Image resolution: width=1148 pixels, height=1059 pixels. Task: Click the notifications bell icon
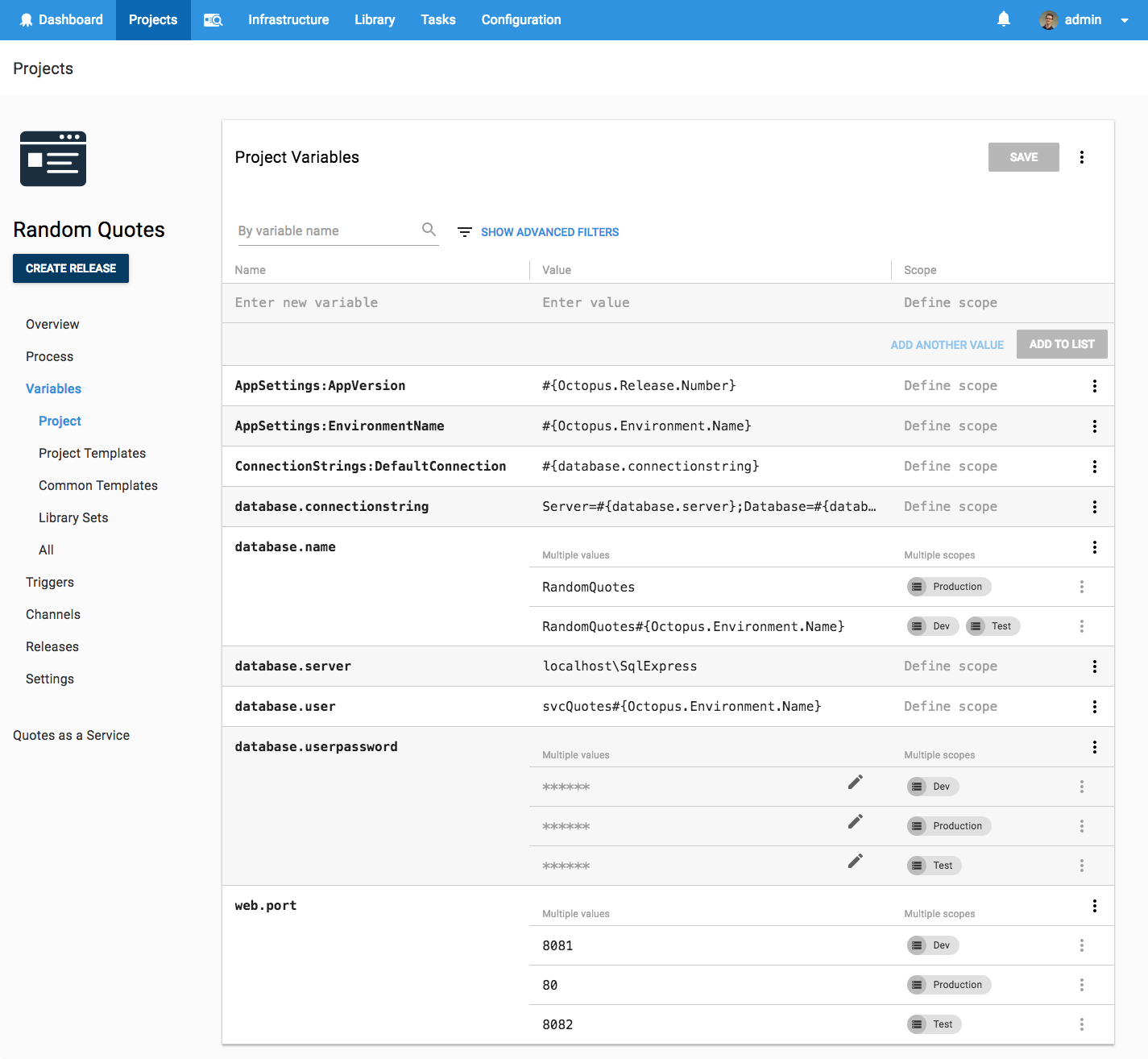click(1003, 19)
